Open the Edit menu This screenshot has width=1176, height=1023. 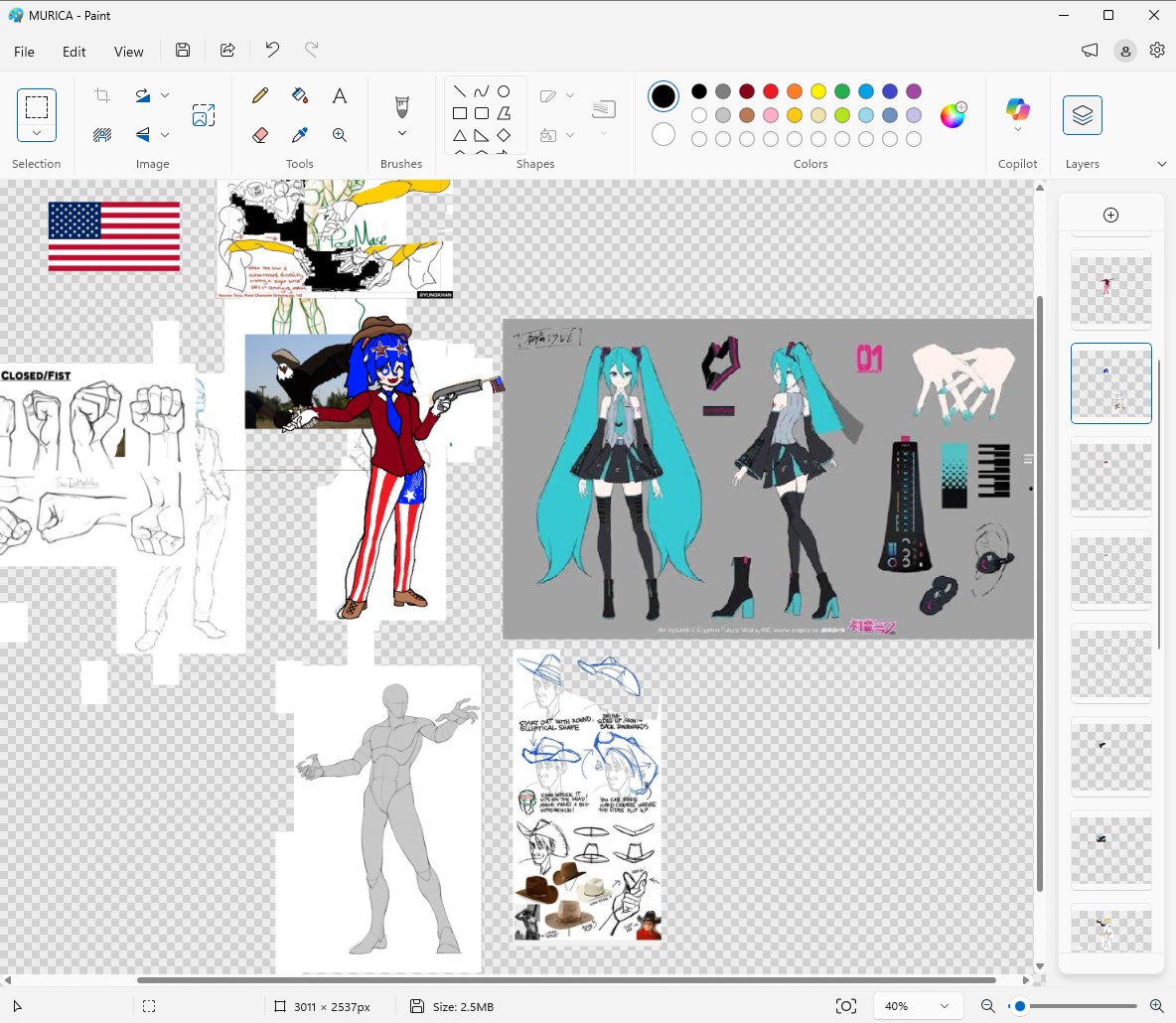[x=74, y=52]
